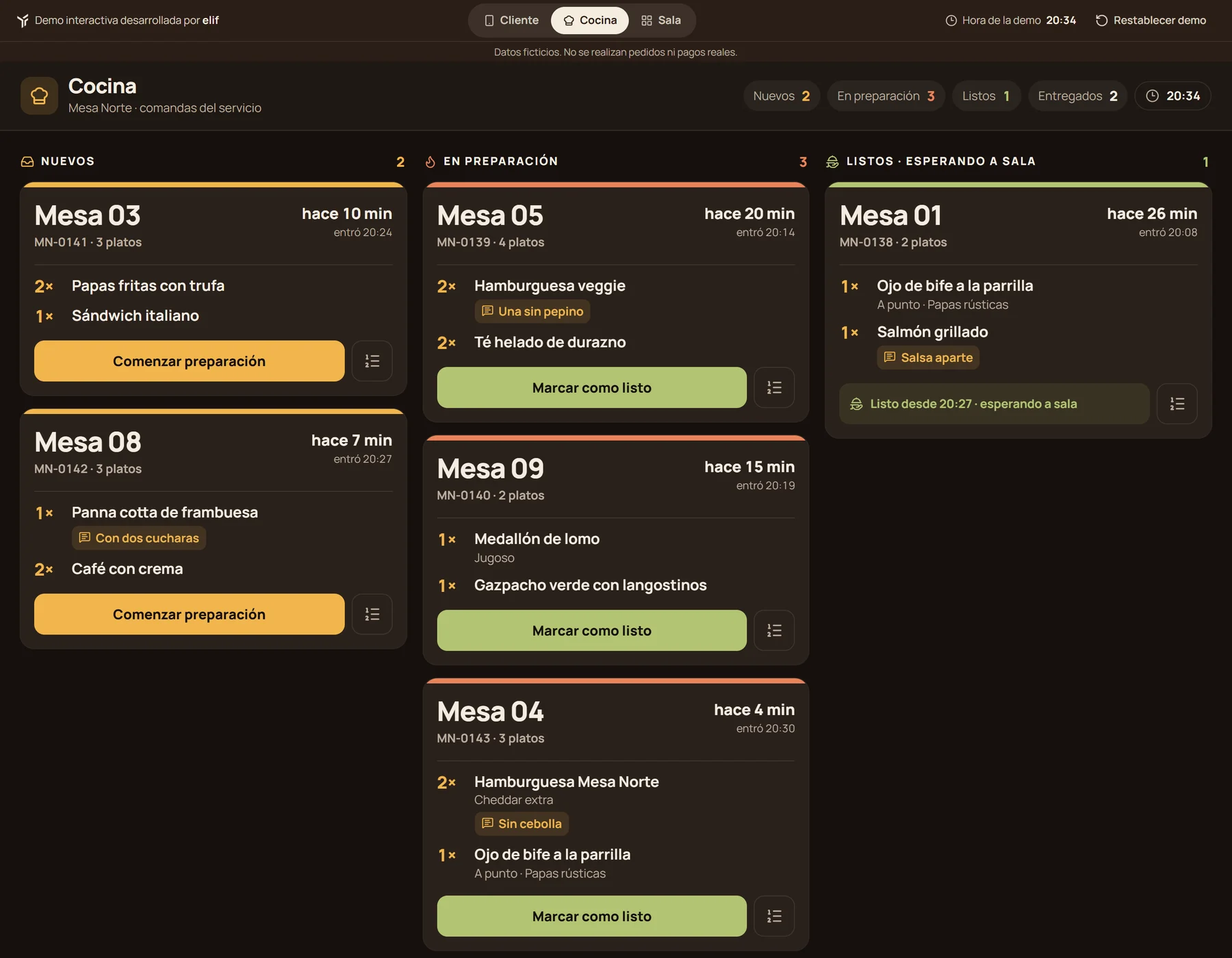Click the elif logo icon in top bar
The height and width of the screenshot is (958, 1232).
(23, 21)
